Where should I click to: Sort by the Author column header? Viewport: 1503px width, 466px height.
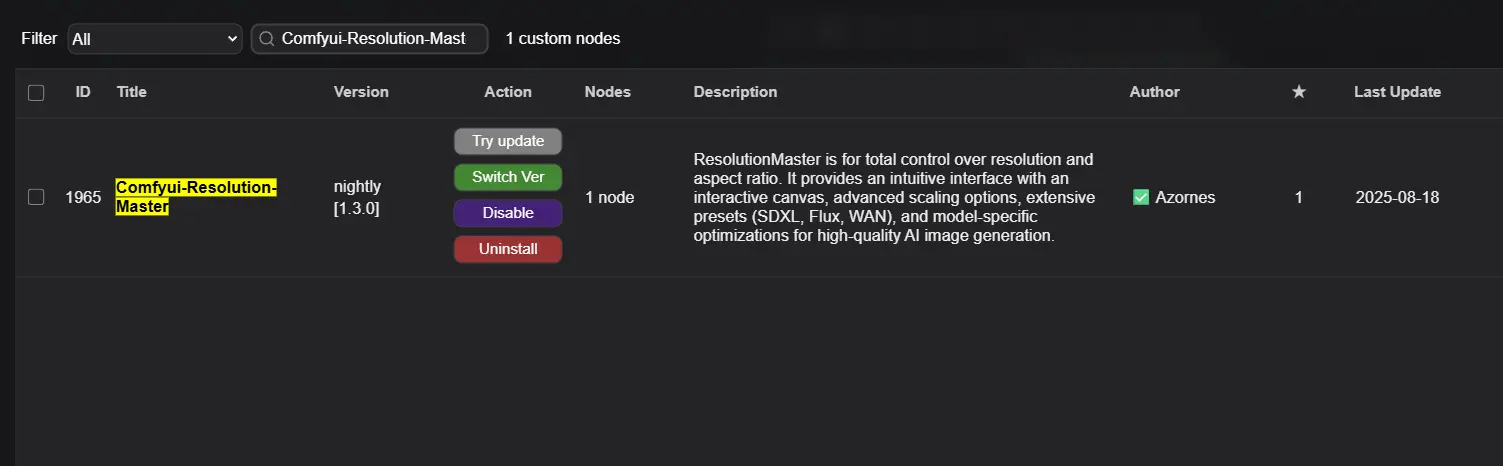coord(1154,92)
